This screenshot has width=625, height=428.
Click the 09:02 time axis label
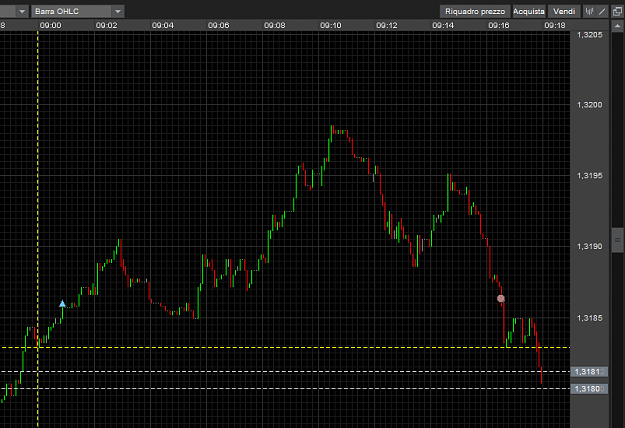pyautogui.click(x=106, y=26)
